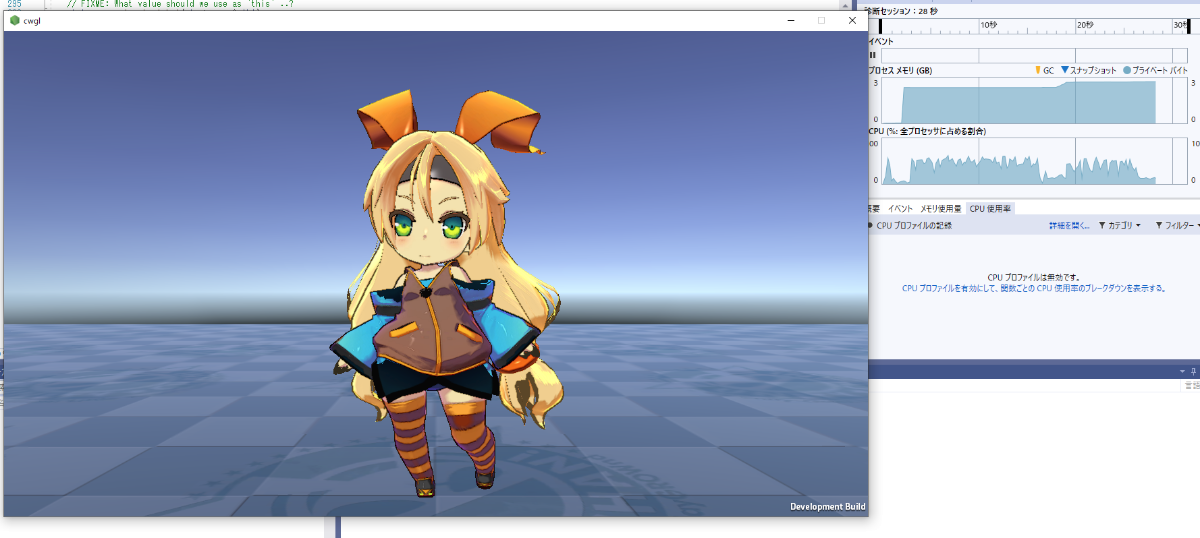Click the イベント track row
Image resolution: width=1200 pixels, height=538 pixels.
pos(1033,55)
